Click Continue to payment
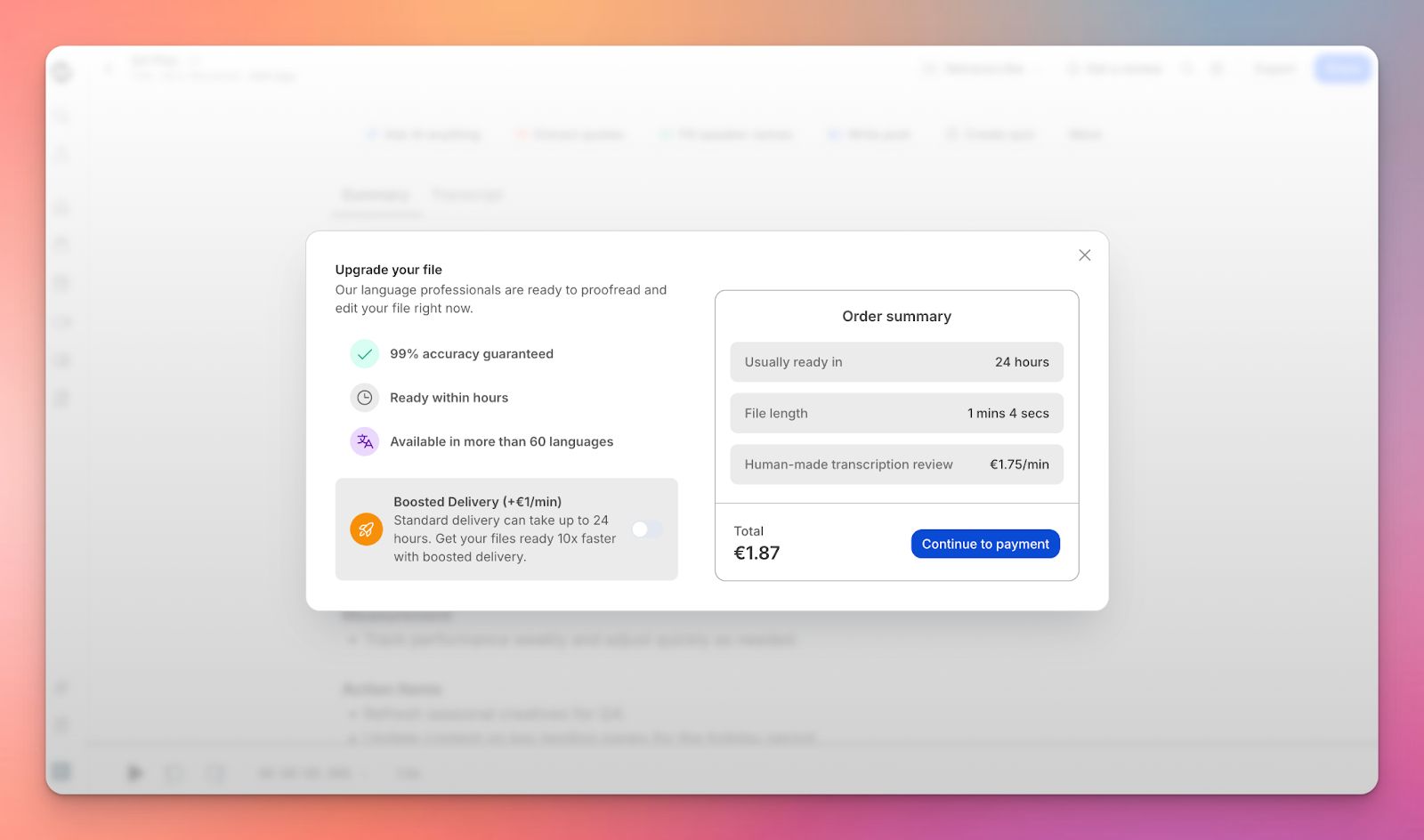 tap(984, 544)
